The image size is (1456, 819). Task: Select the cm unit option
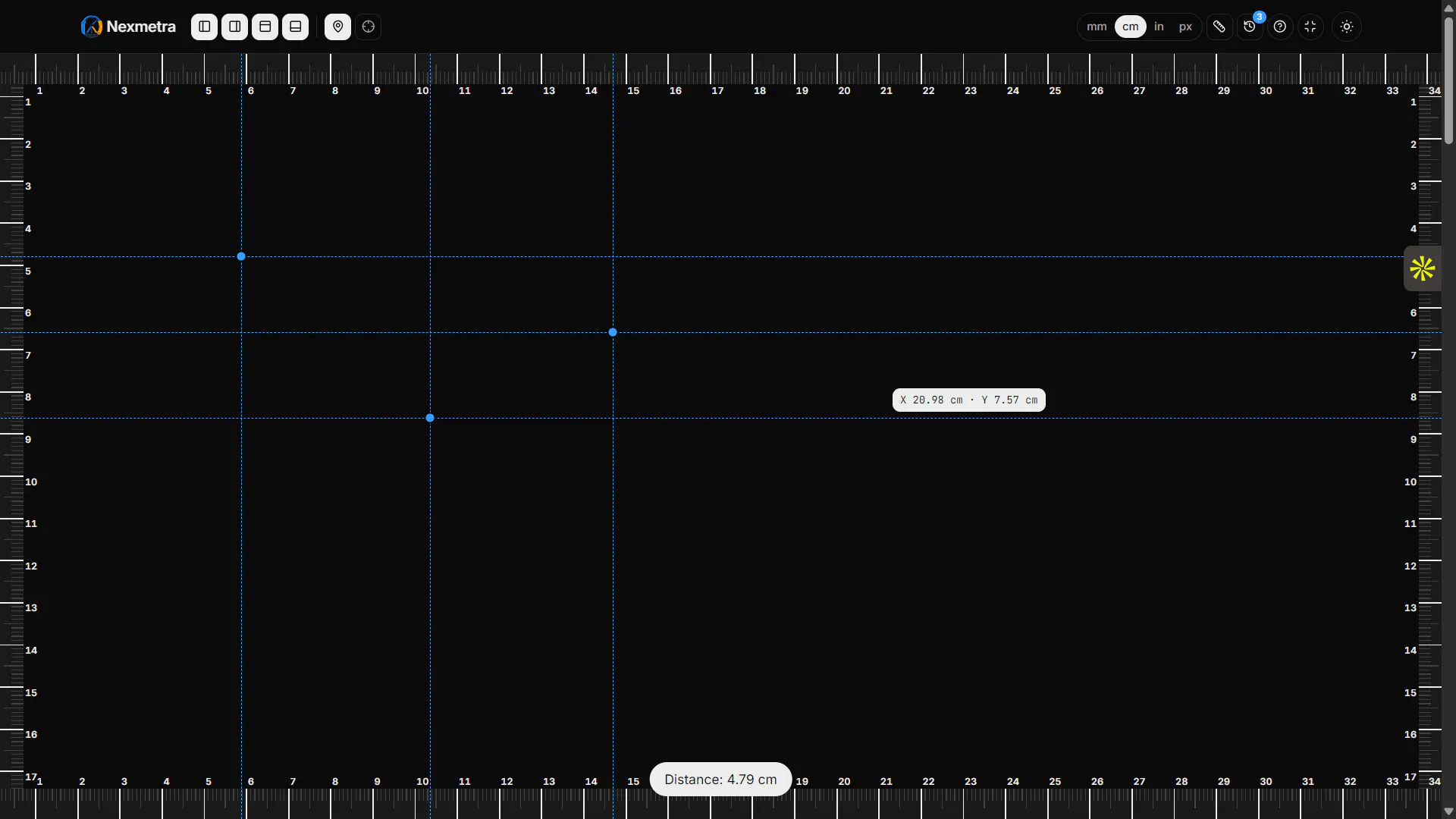tap(1130, 27)
